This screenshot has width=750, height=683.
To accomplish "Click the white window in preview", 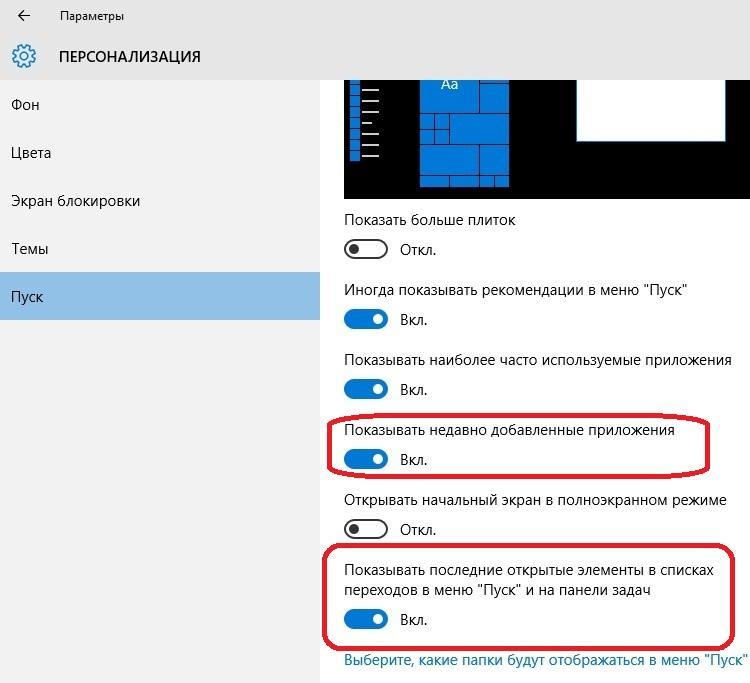I will point(651,110).
